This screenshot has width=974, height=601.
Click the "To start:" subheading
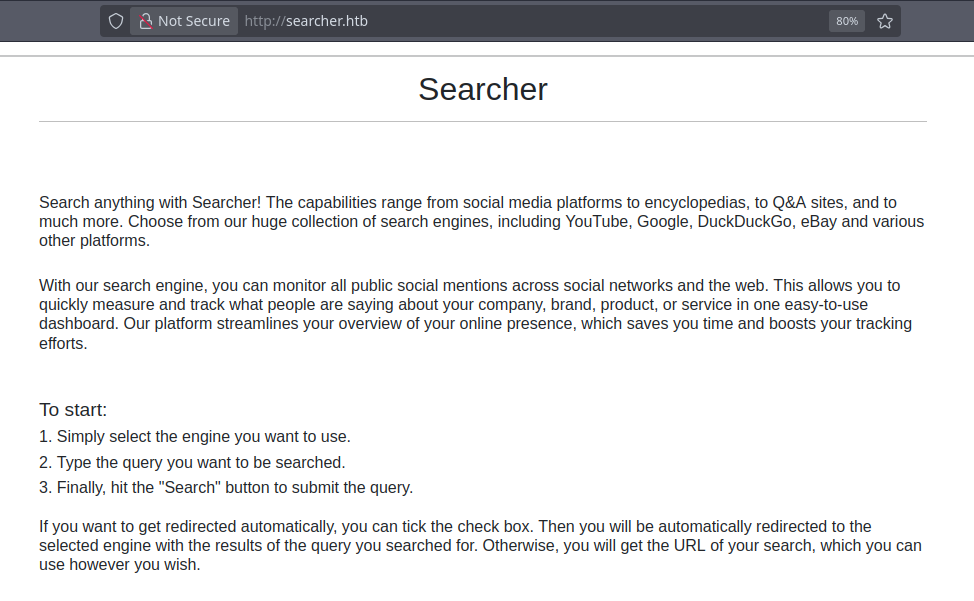73,410
